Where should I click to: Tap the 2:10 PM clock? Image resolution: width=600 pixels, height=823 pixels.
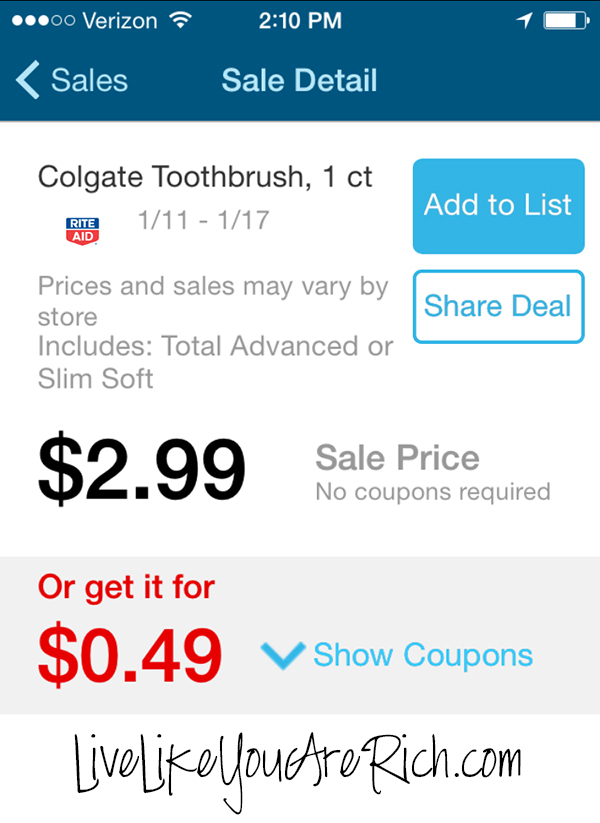(x=300, y=20)
